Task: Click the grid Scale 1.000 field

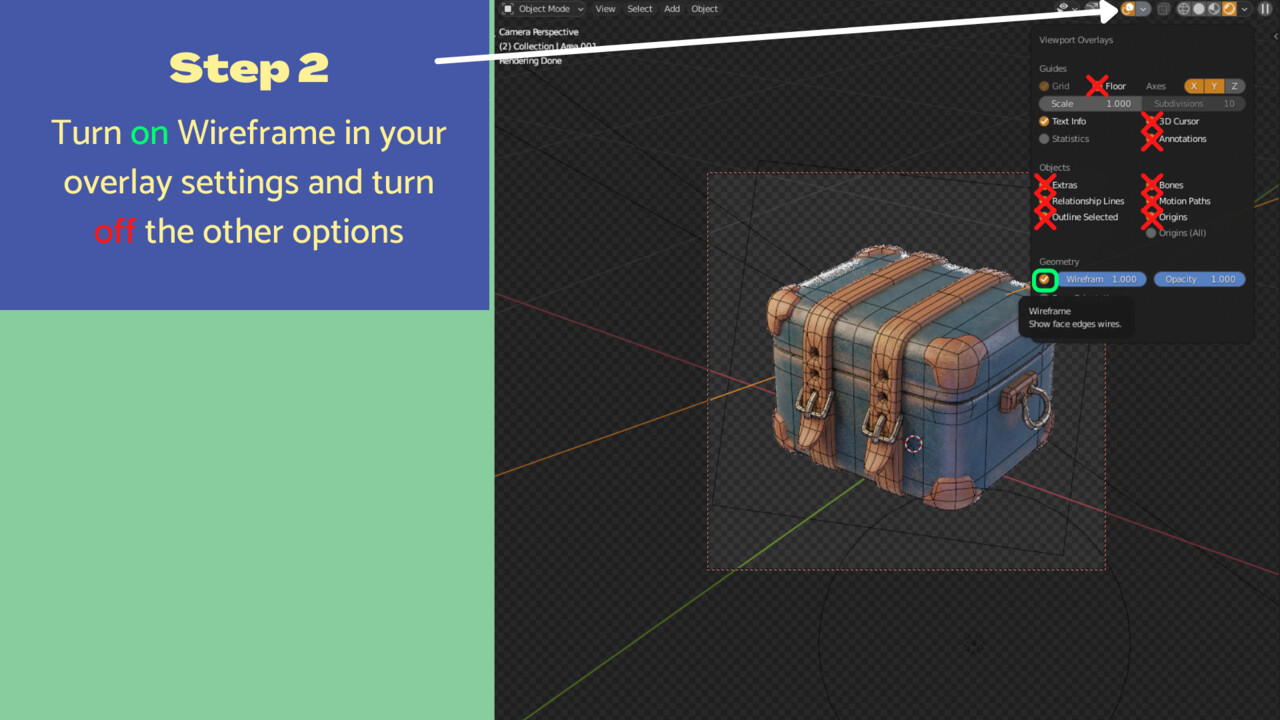Action: click(x=1090, y=104)
